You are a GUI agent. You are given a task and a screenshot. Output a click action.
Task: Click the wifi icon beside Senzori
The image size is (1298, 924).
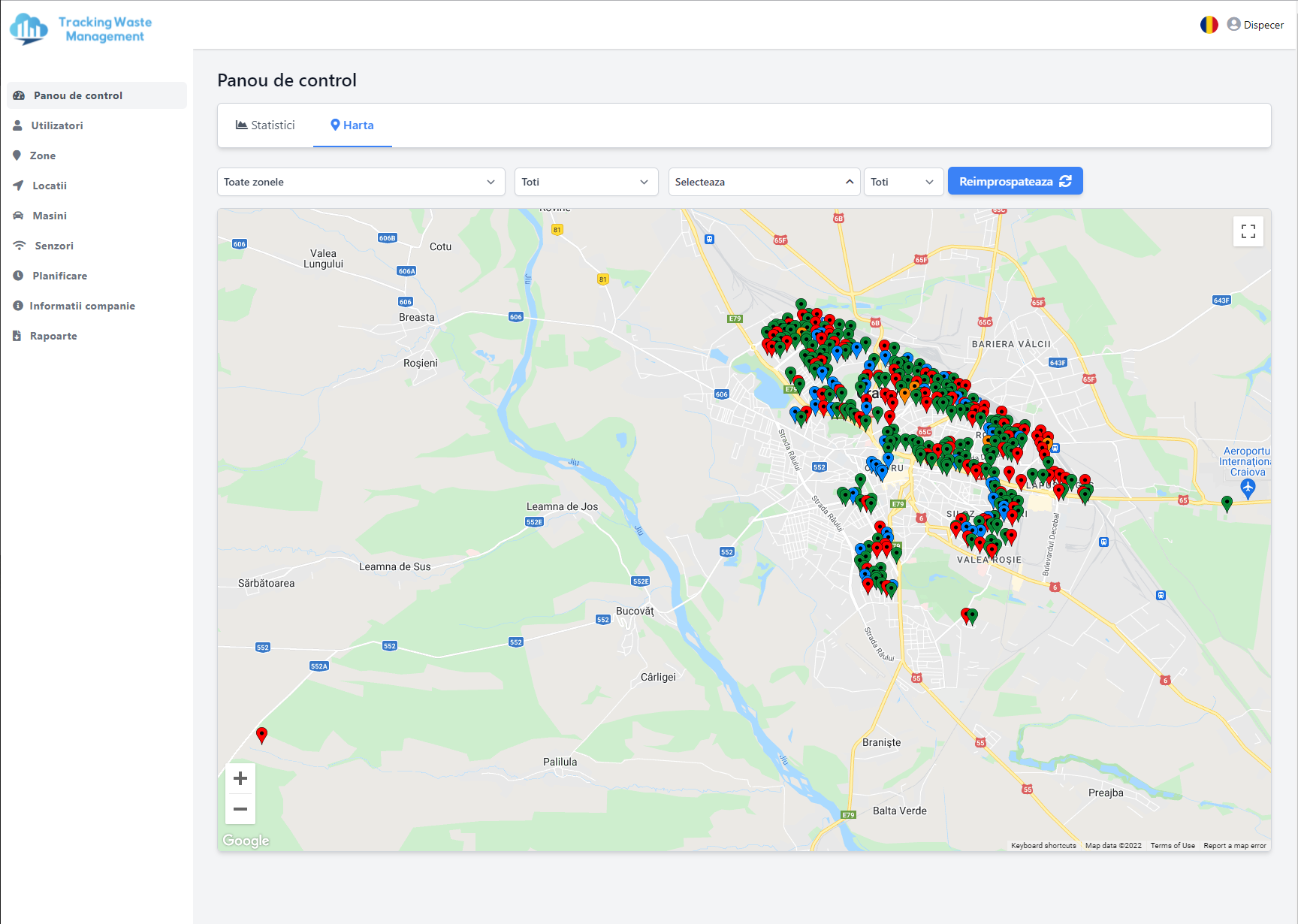point(20,246)
